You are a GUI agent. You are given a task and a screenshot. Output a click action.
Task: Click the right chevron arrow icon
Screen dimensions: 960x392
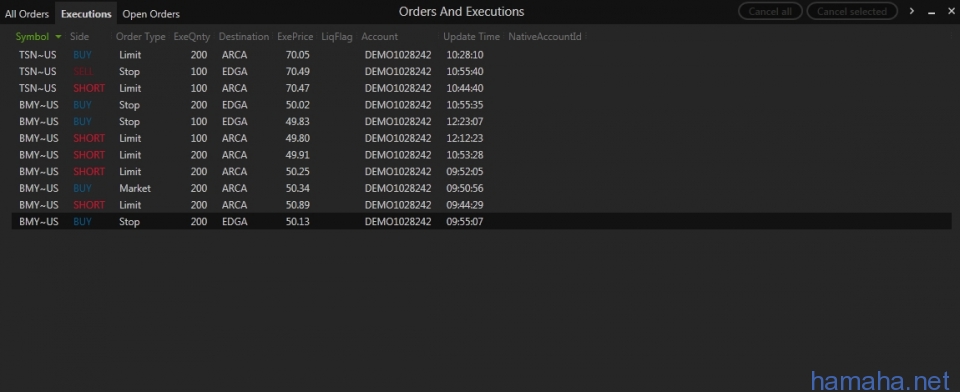pyautogui.click(x=912, y=11)
